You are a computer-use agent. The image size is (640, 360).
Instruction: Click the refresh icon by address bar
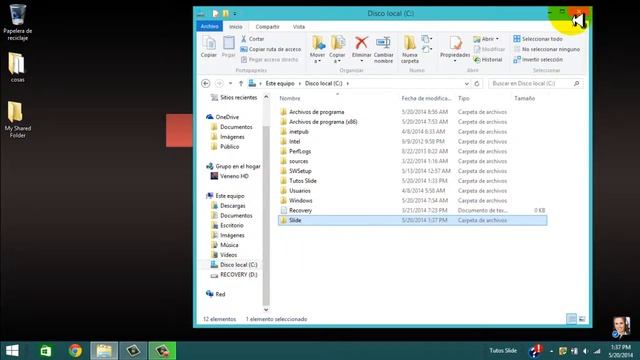pyautogui.click(x=477, y=83)
